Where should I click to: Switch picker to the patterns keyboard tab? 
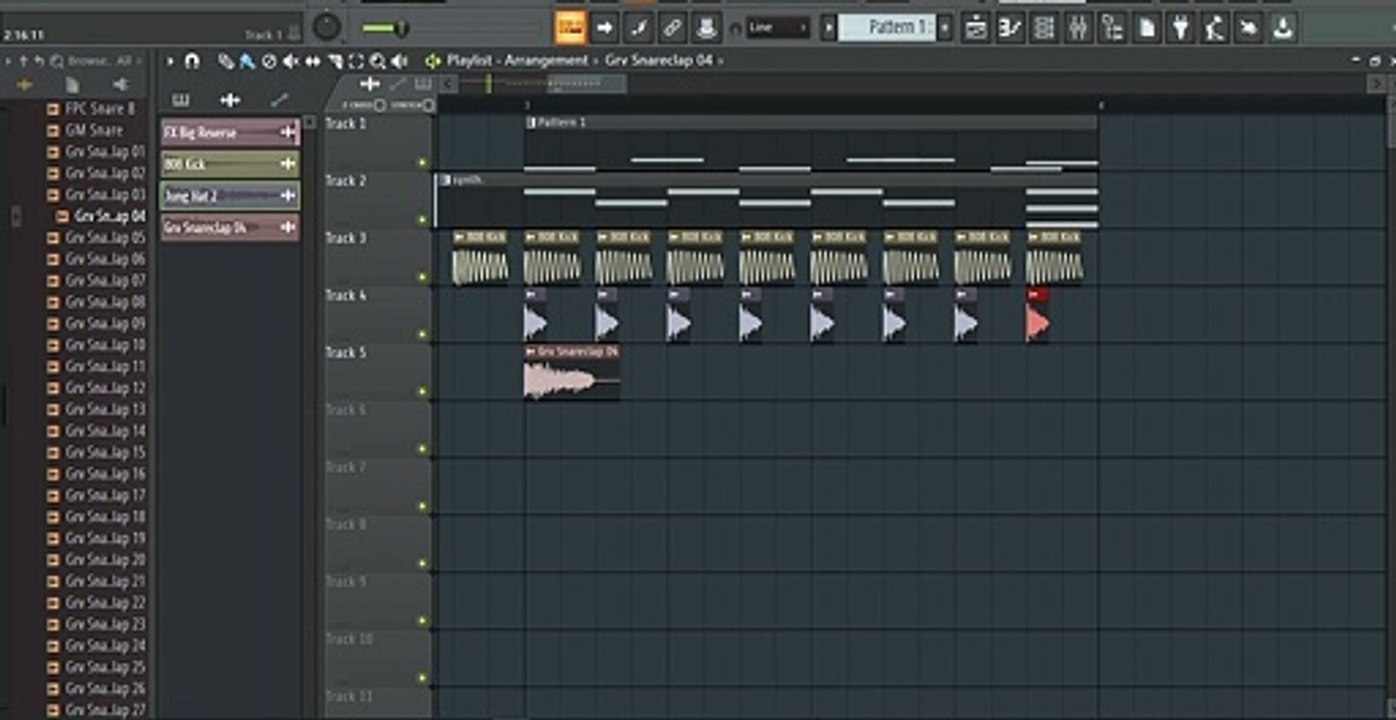181,99
